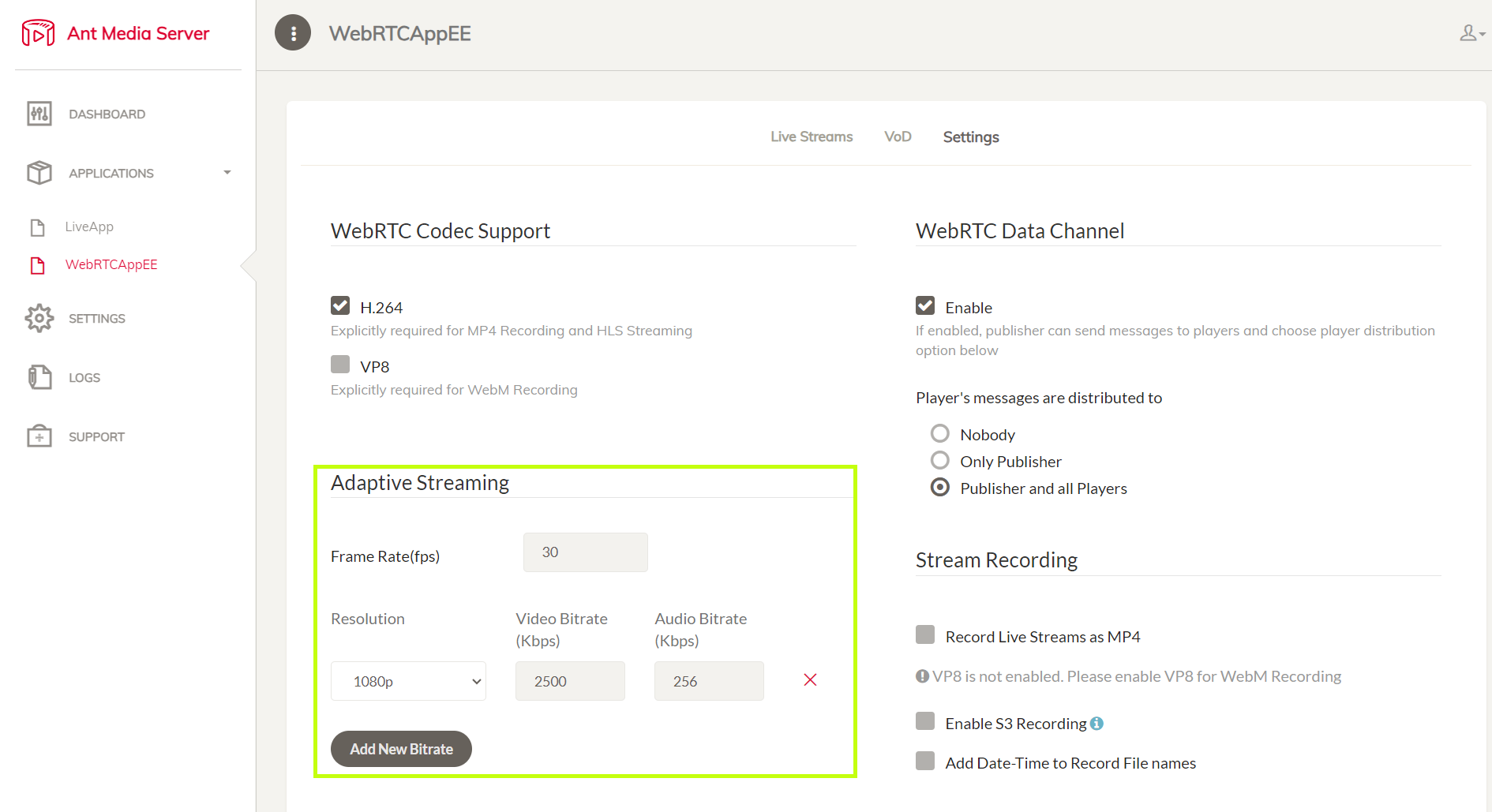Click the Applications sidebar label
Viewport: 1492px width, 812px height.
(111, 174)
